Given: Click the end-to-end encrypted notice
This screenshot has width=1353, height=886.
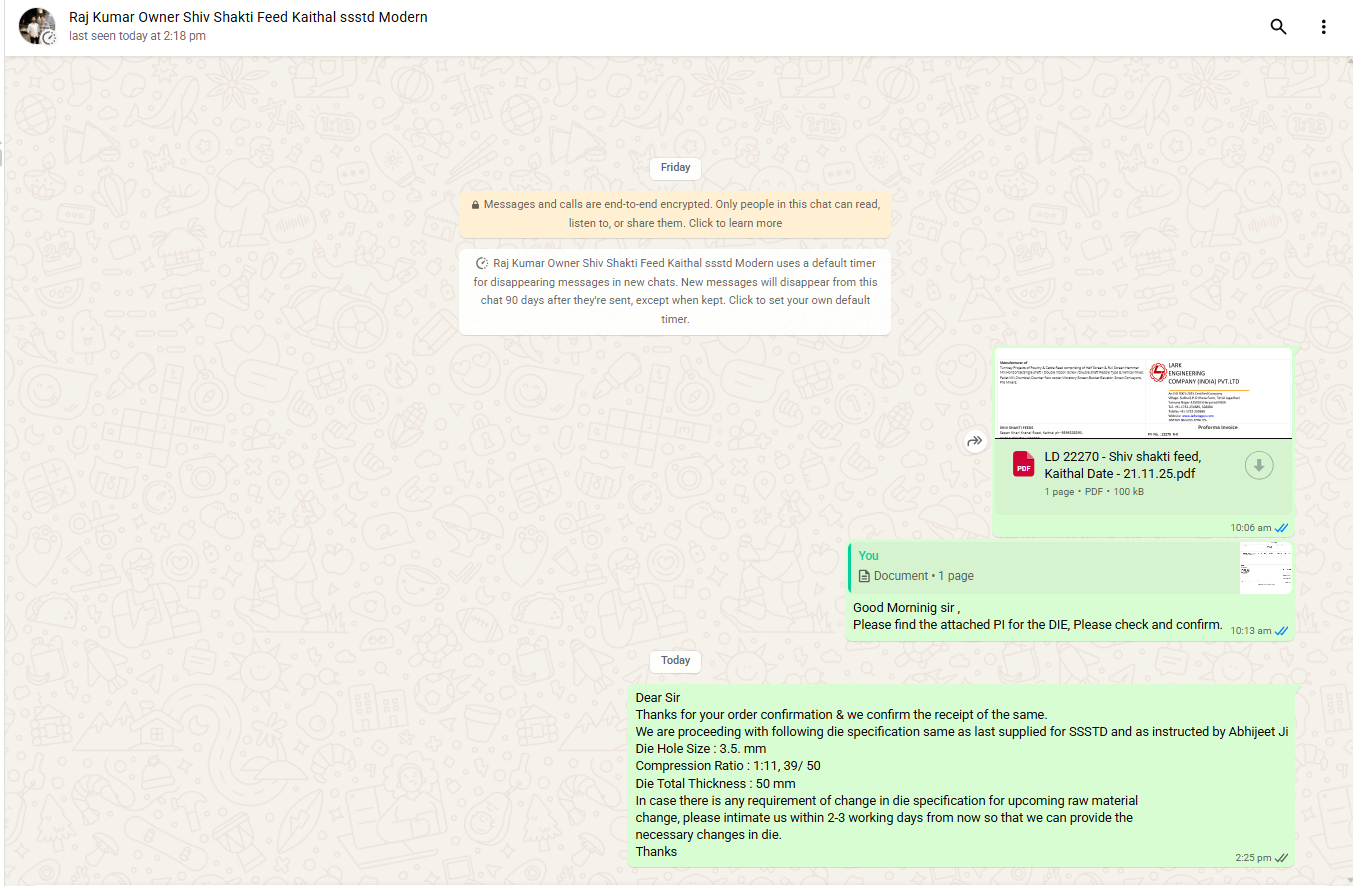Looking at the screenshot, I should (x=675, y=214).
